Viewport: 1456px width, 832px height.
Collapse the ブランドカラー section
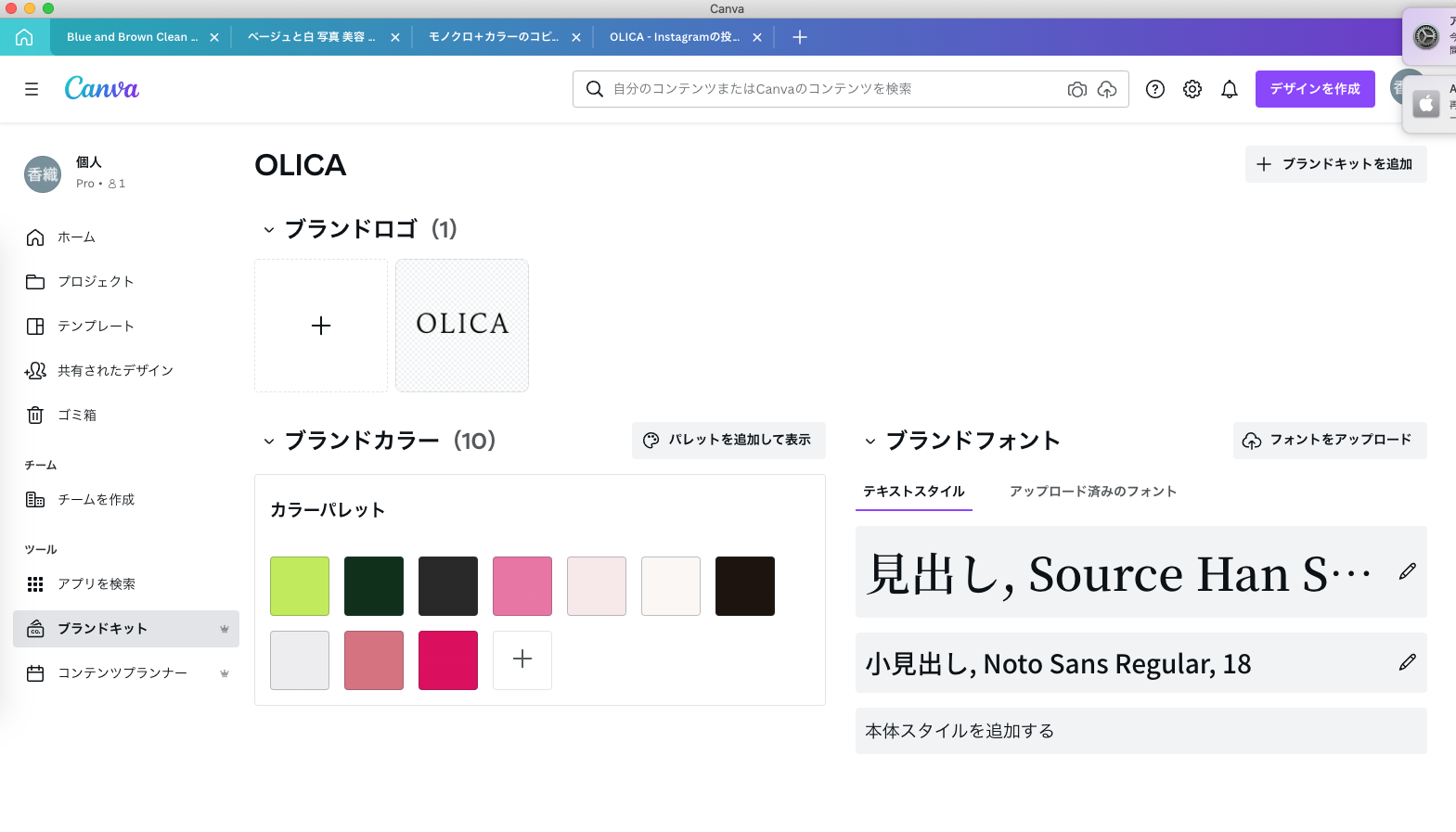point(269,442)
